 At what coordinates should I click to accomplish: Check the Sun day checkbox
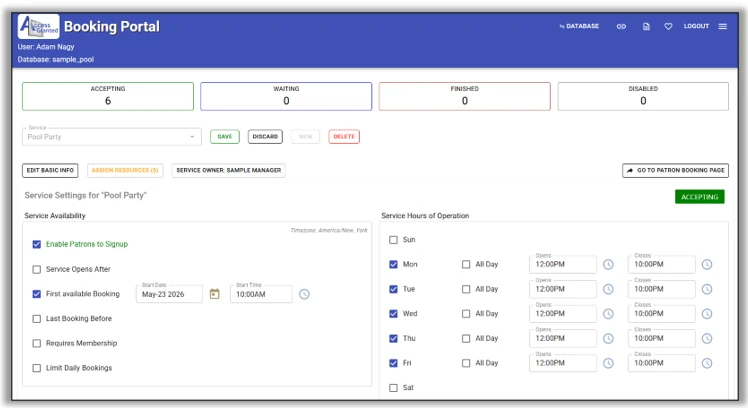point(394,240)
